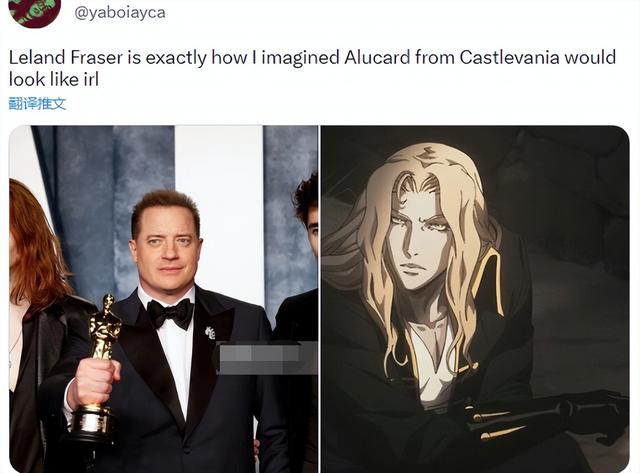Open the left photo of man holding Oscar
Image resolution: width=640 pixels, height=473 pixels.
click(163, 299)
